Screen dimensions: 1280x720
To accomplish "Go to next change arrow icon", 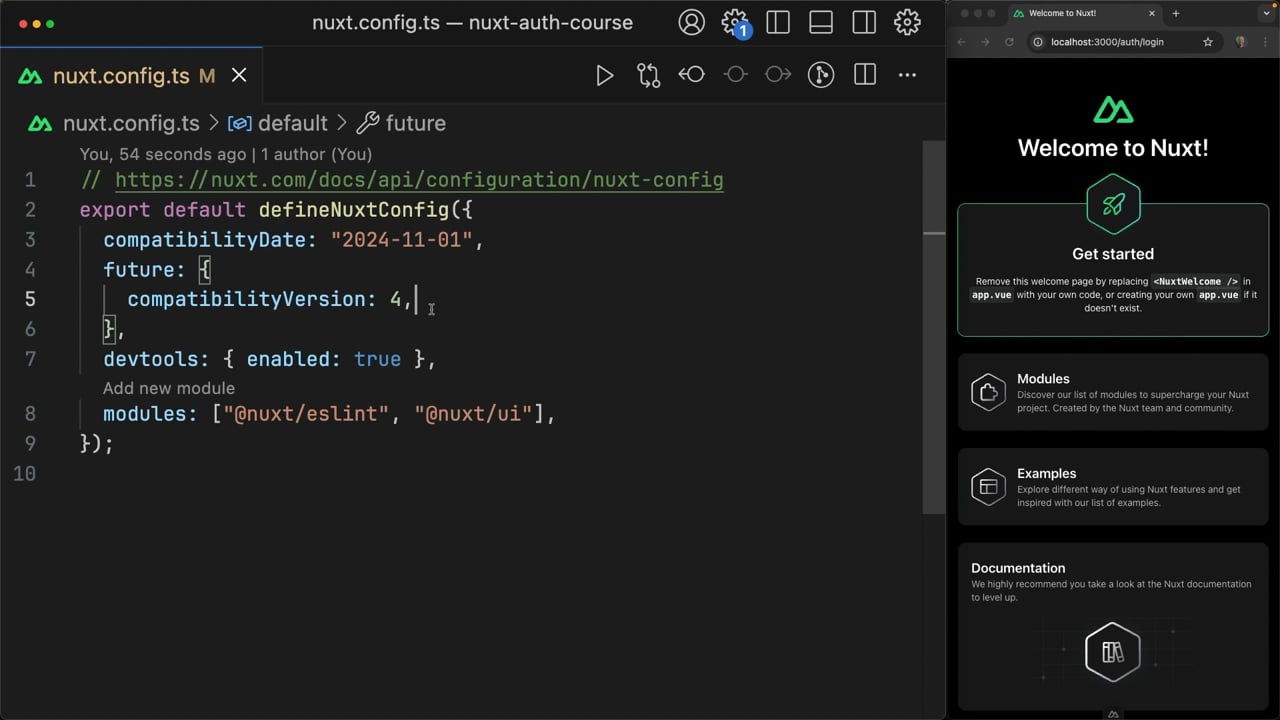I will click(778, 75).
